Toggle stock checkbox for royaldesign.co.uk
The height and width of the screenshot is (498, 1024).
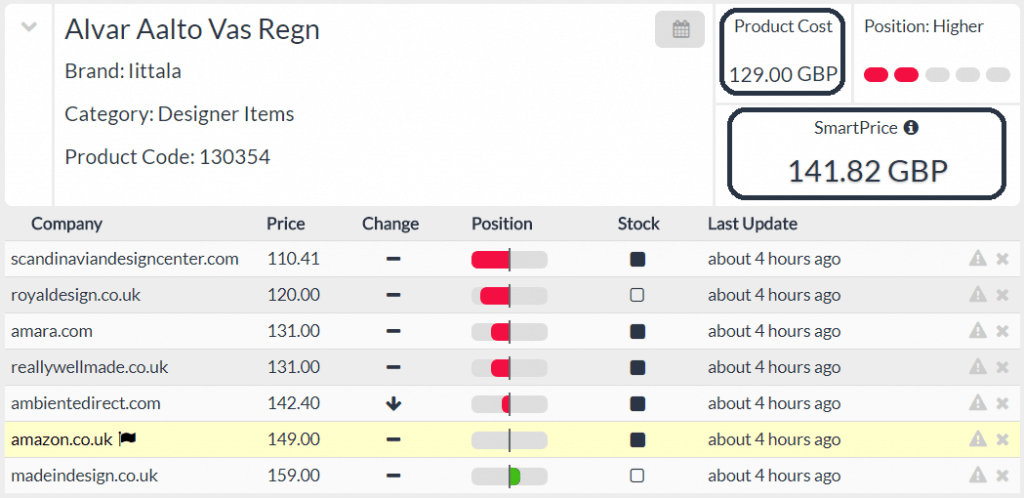click(637, 295)
